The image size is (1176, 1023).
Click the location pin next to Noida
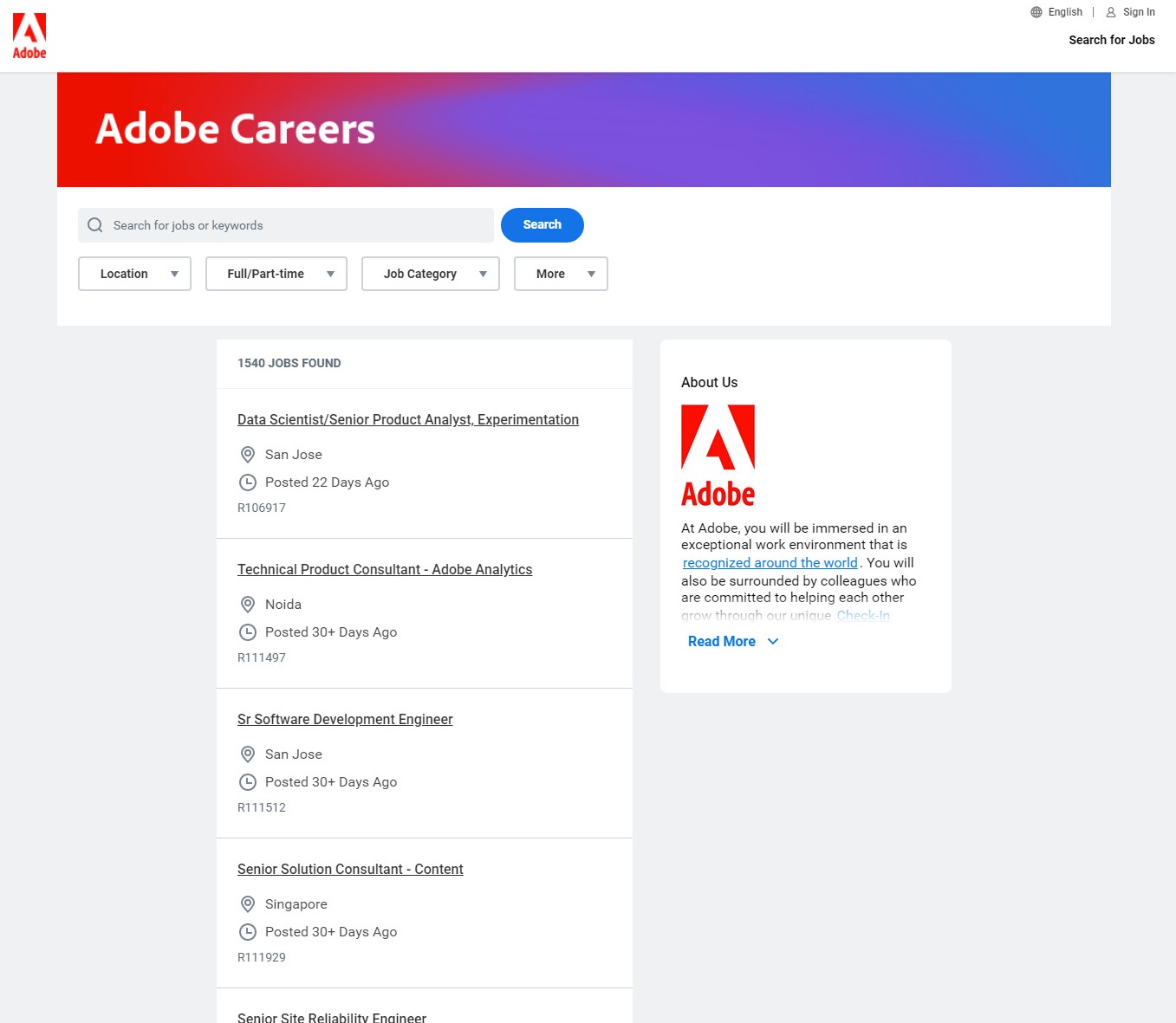248,605
